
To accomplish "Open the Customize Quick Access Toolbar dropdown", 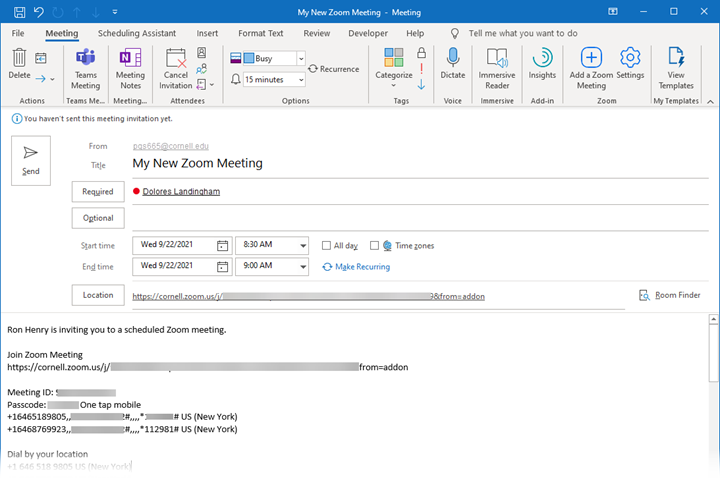I will tap(115, 12).
